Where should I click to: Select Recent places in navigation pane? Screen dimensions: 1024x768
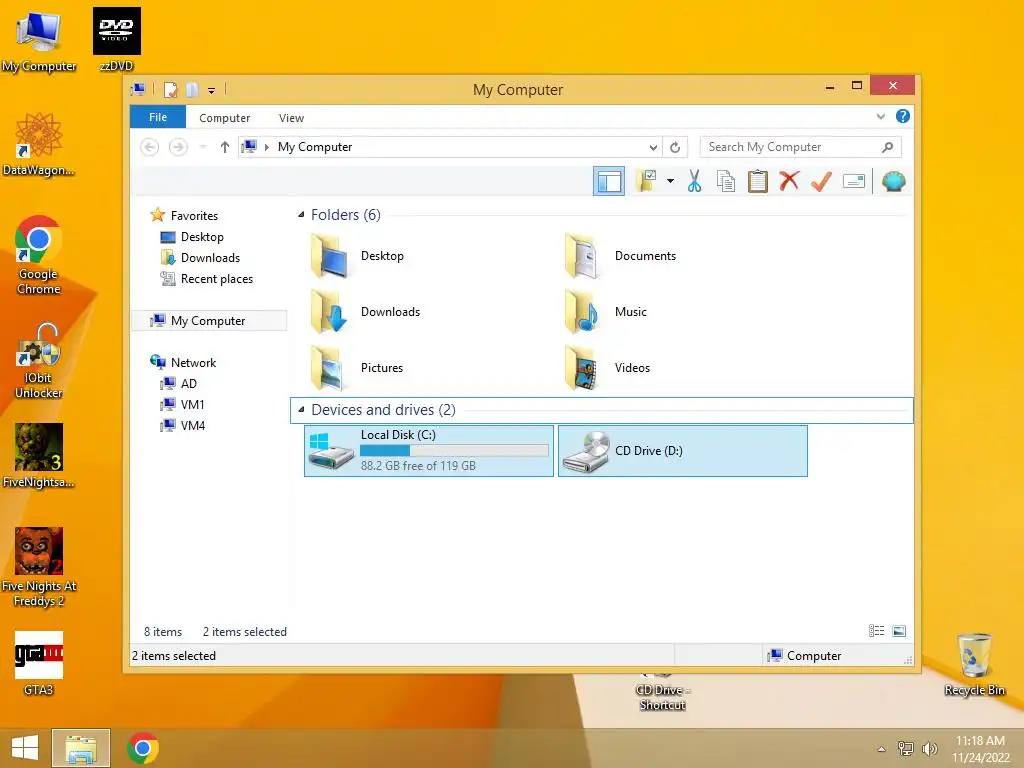217,279
